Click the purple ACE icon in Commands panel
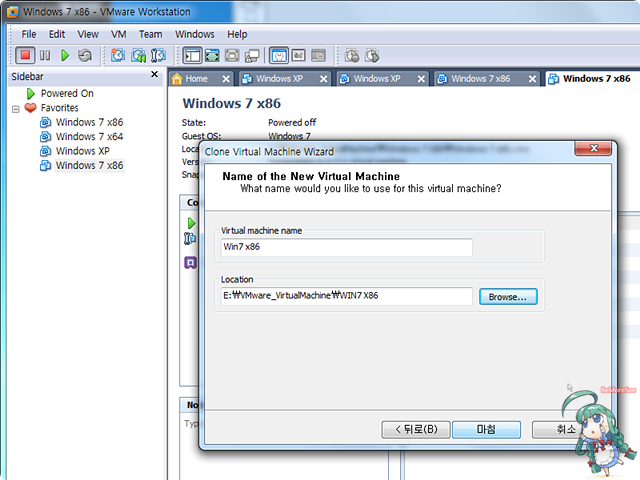 [190, 262]
